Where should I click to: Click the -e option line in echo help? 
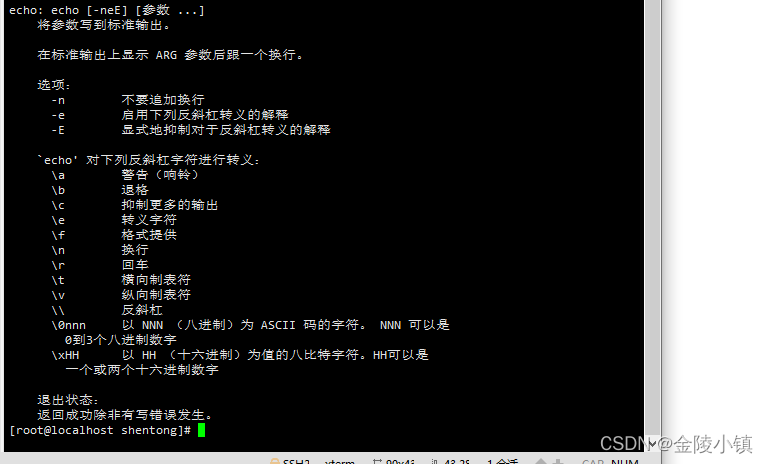170,115
